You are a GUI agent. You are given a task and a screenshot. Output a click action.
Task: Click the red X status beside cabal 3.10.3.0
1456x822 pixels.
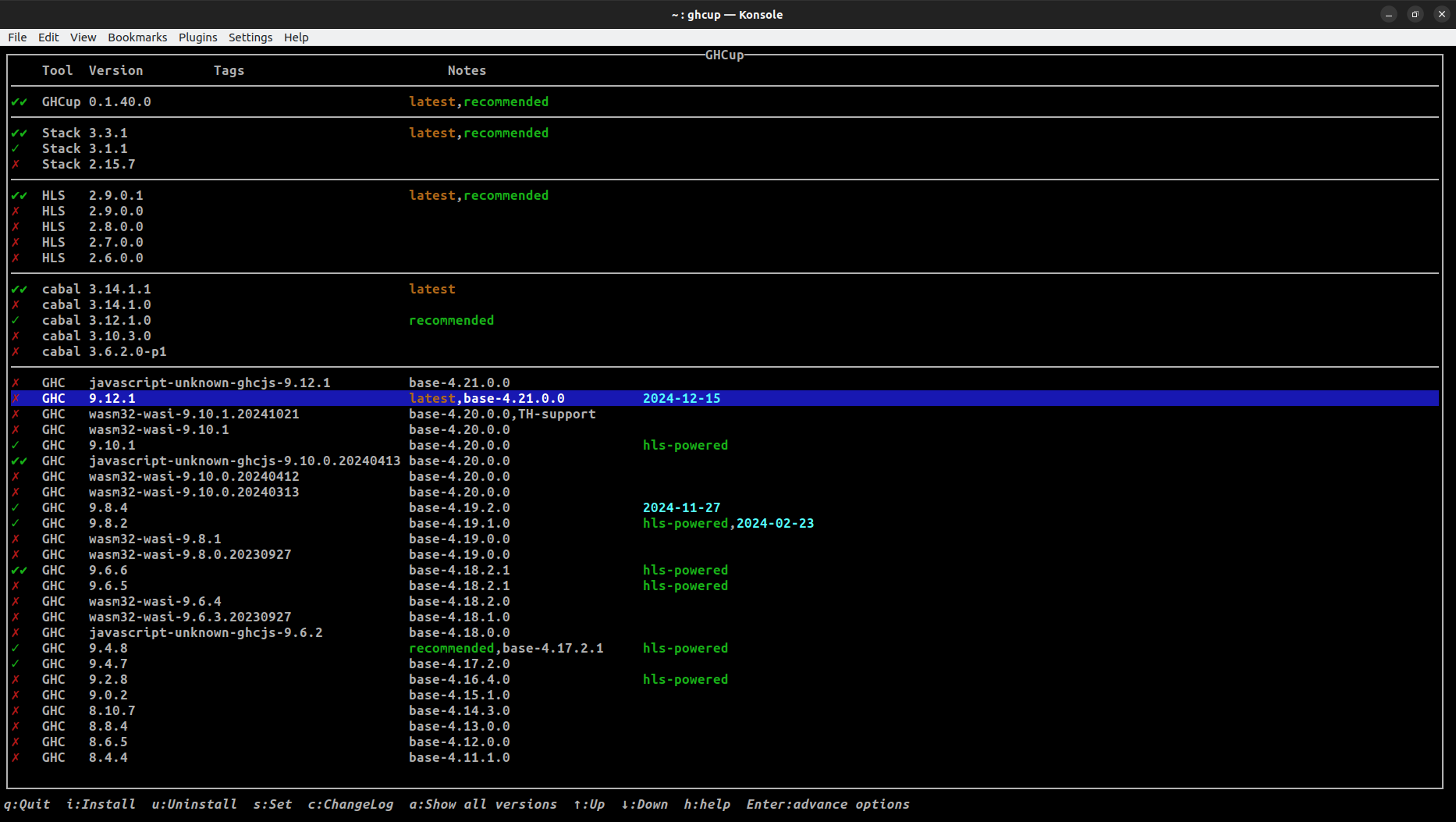(x=16, y=336)
